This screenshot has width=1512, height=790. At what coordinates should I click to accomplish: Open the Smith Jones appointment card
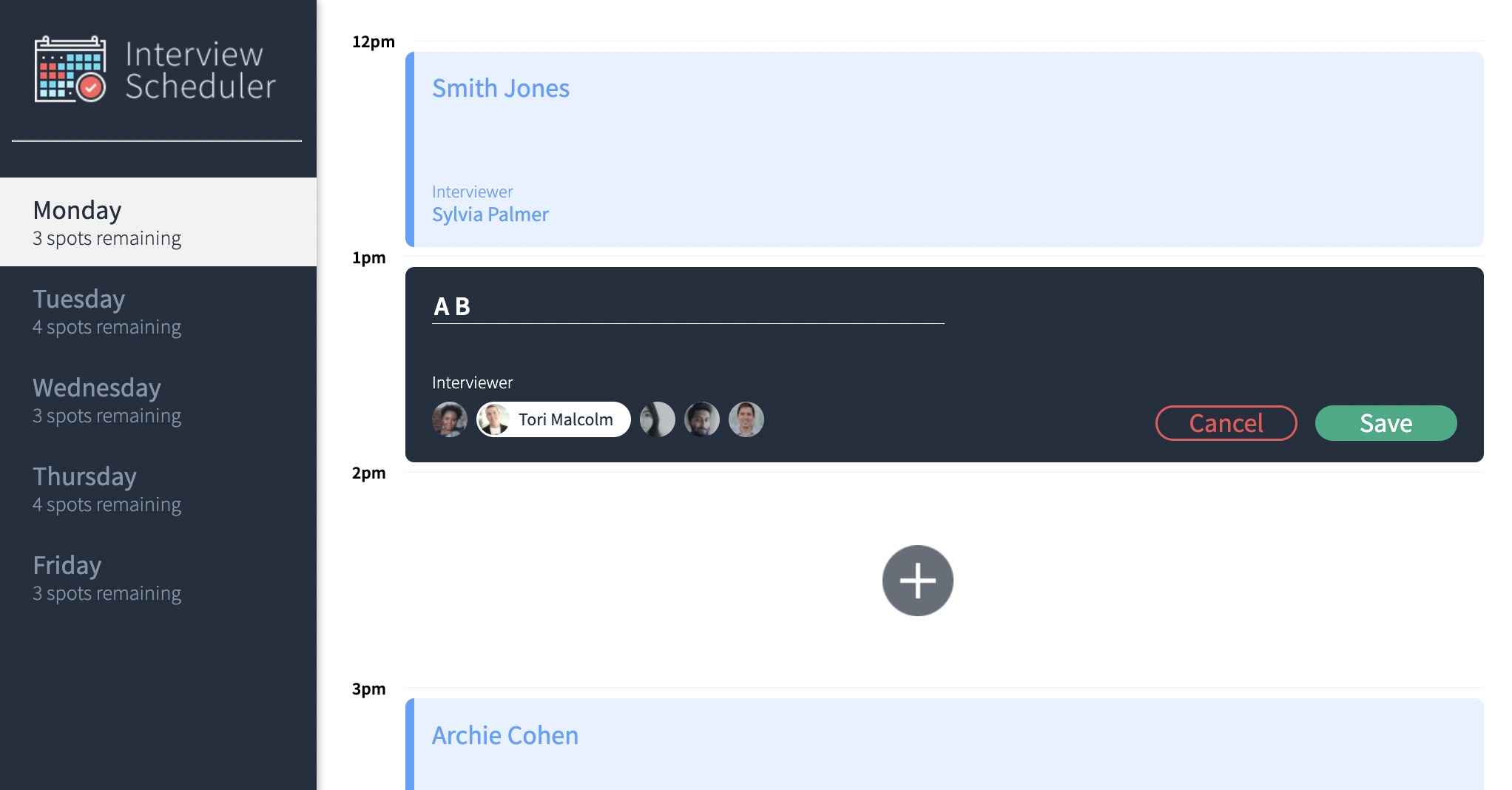939,148
